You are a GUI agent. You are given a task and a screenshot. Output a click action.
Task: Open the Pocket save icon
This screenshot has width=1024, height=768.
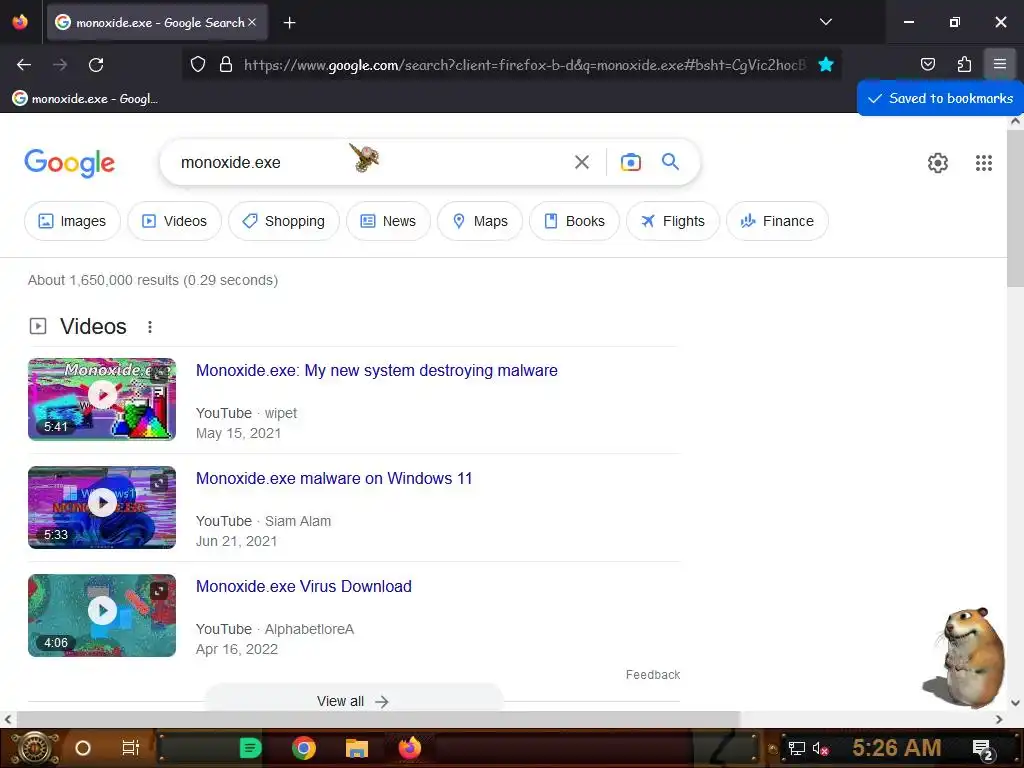point(927,64)
